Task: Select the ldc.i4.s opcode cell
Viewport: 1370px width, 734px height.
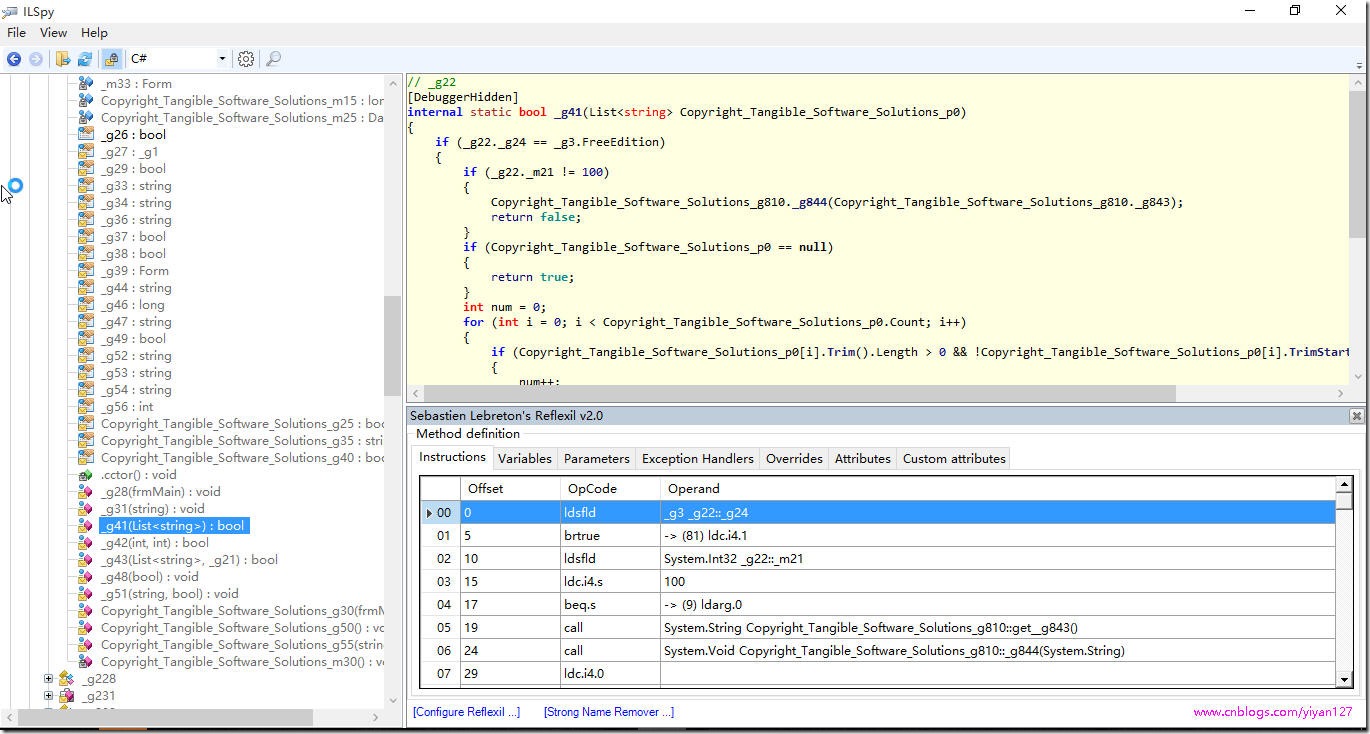Action: tap(610, 582)
